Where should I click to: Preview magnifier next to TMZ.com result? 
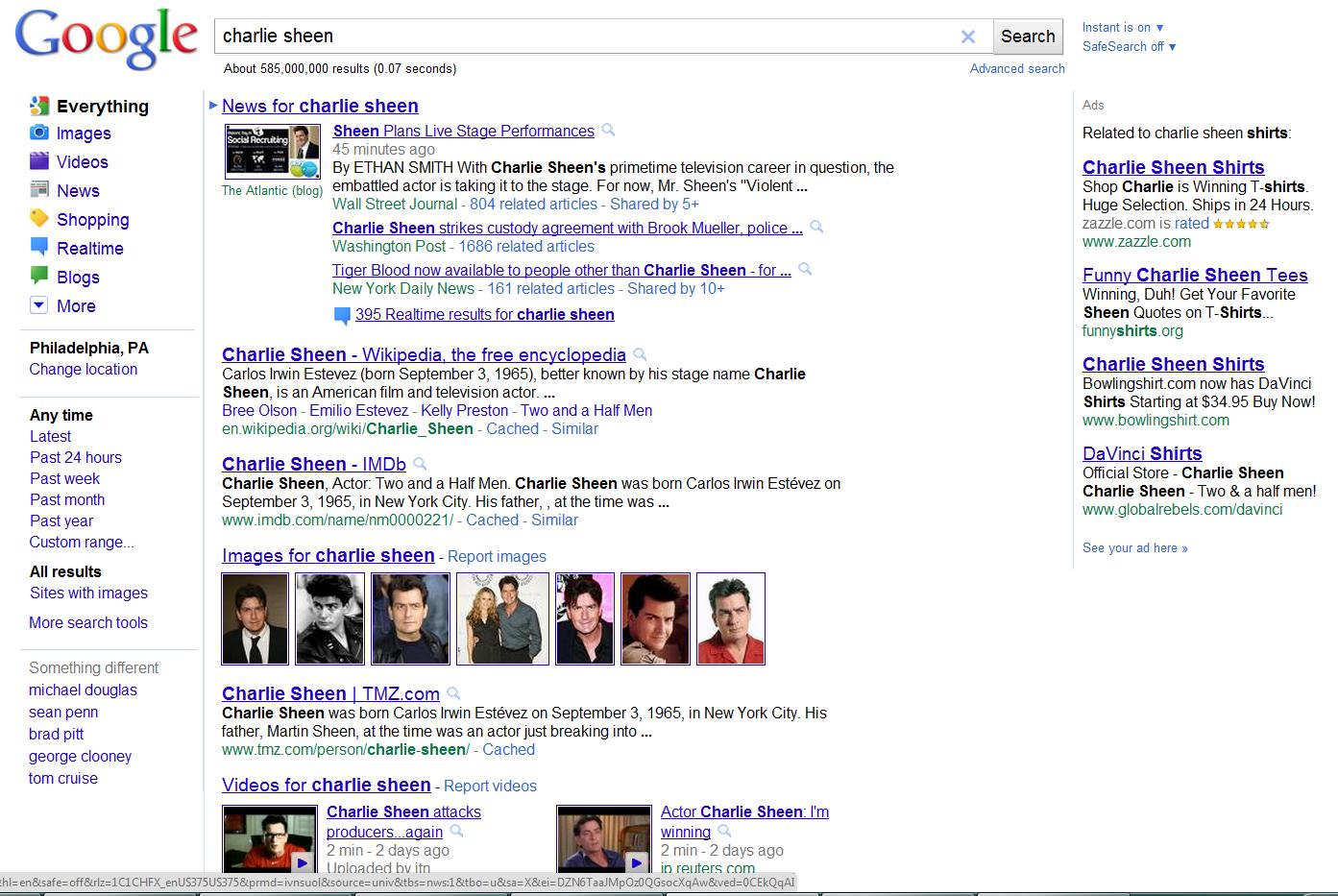pyautogui.click(x=453, y=693)
